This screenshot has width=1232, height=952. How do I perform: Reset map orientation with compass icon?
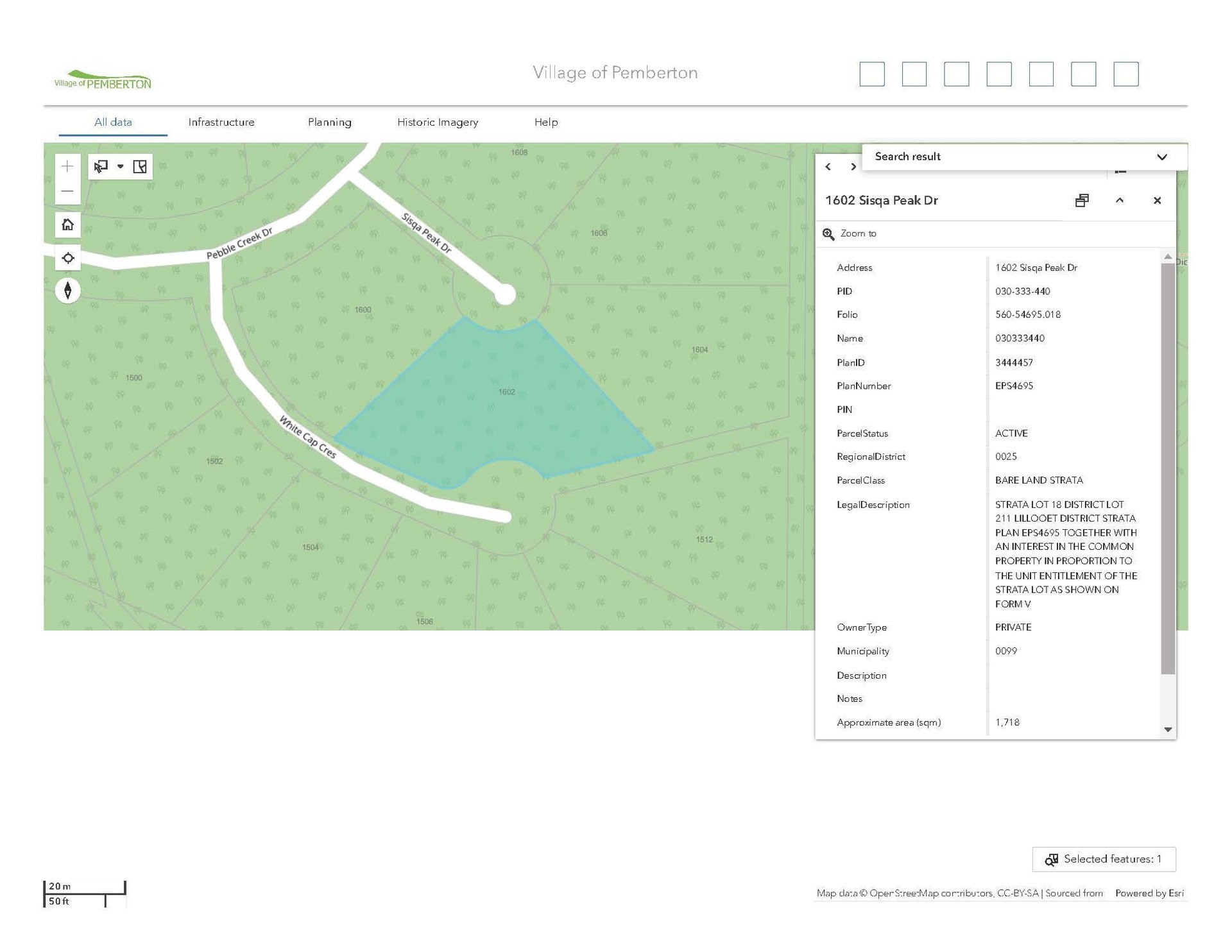[x=67, y=291]
